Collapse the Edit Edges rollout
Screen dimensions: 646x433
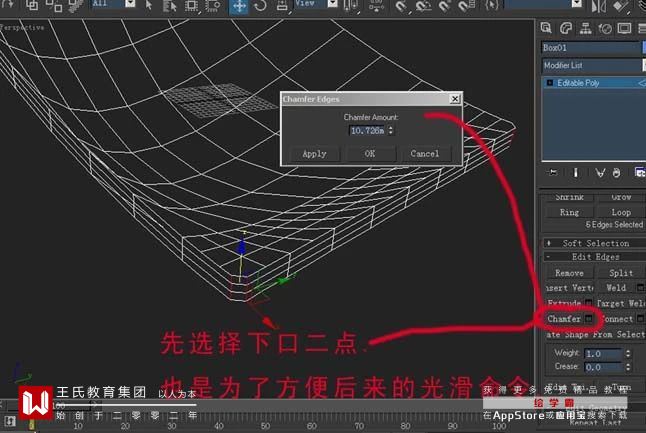(x=595, y=257)
